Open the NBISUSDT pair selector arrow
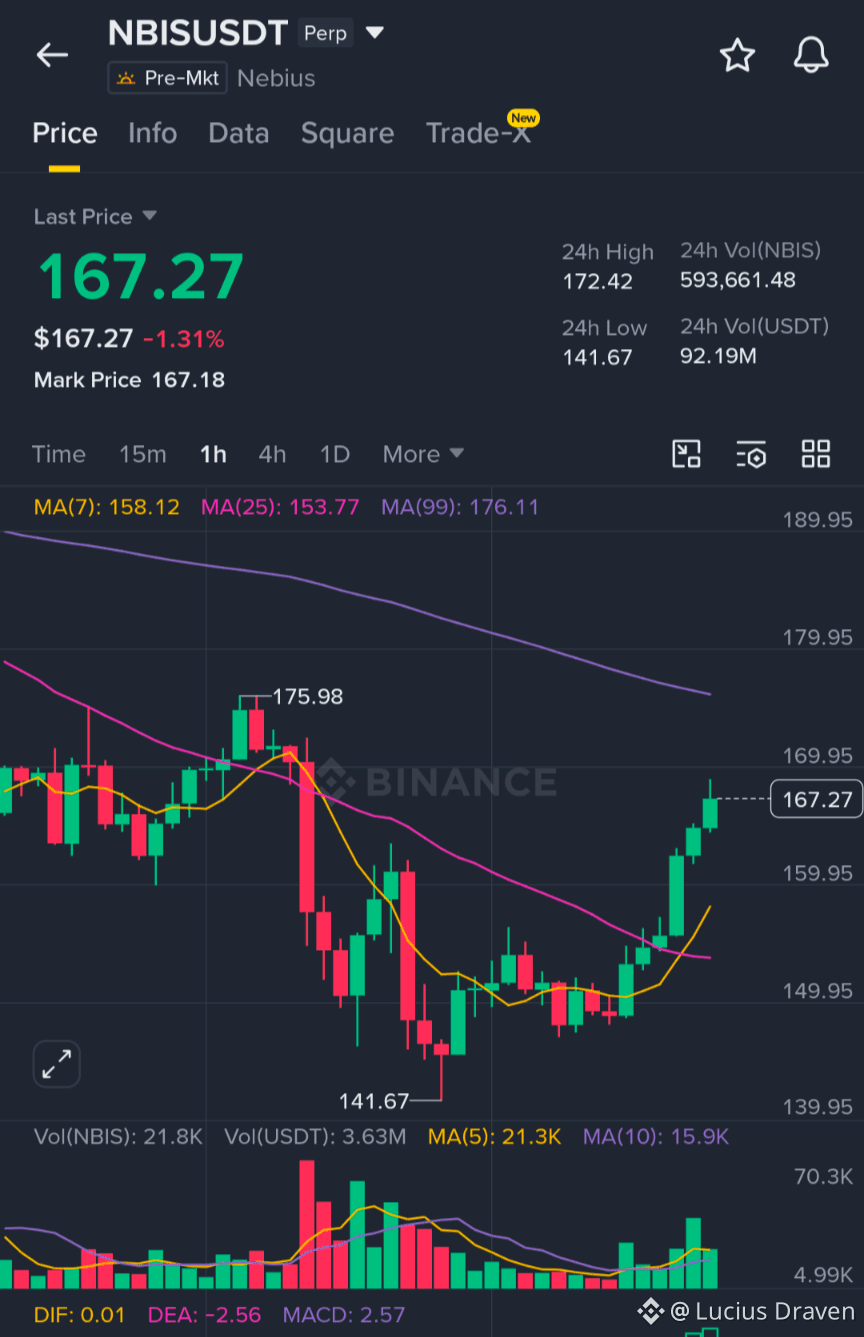 tap(375, 33)
